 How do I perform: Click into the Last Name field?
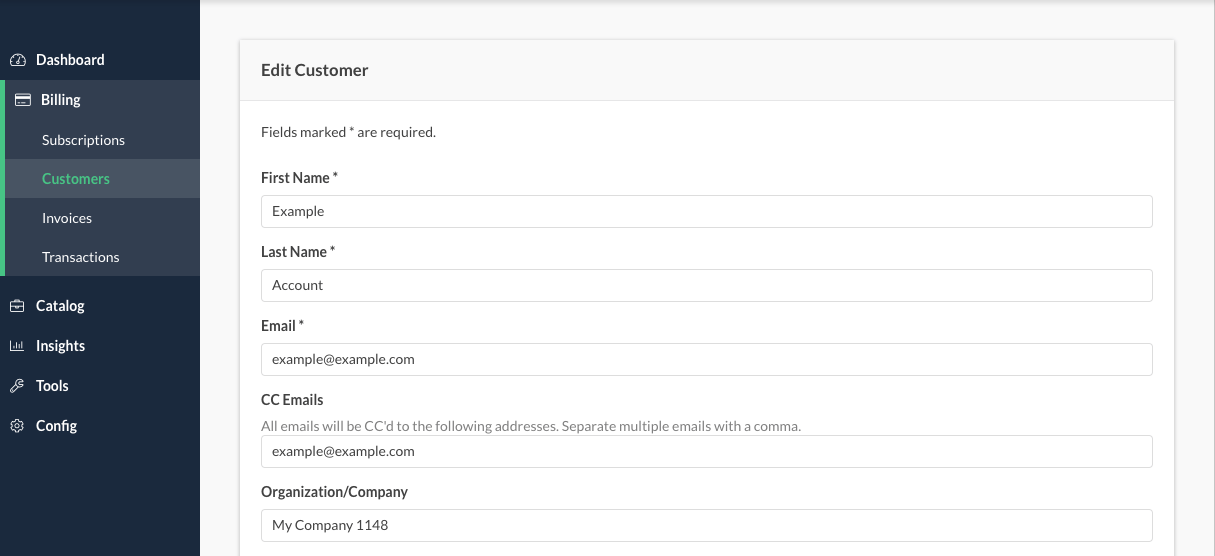706,285
